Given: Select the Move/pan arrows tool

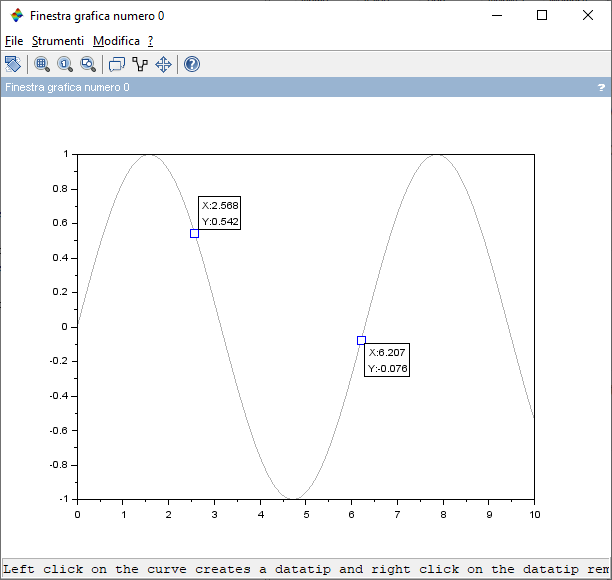Looking at the screenshot, I should click(x=163, y=64).
